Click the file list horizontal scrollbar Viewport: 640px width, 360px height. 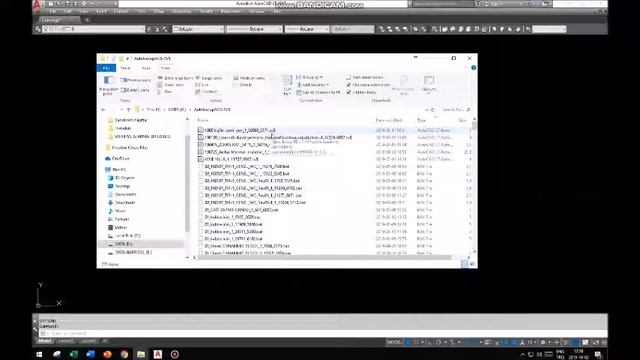[x=324, y=258]
